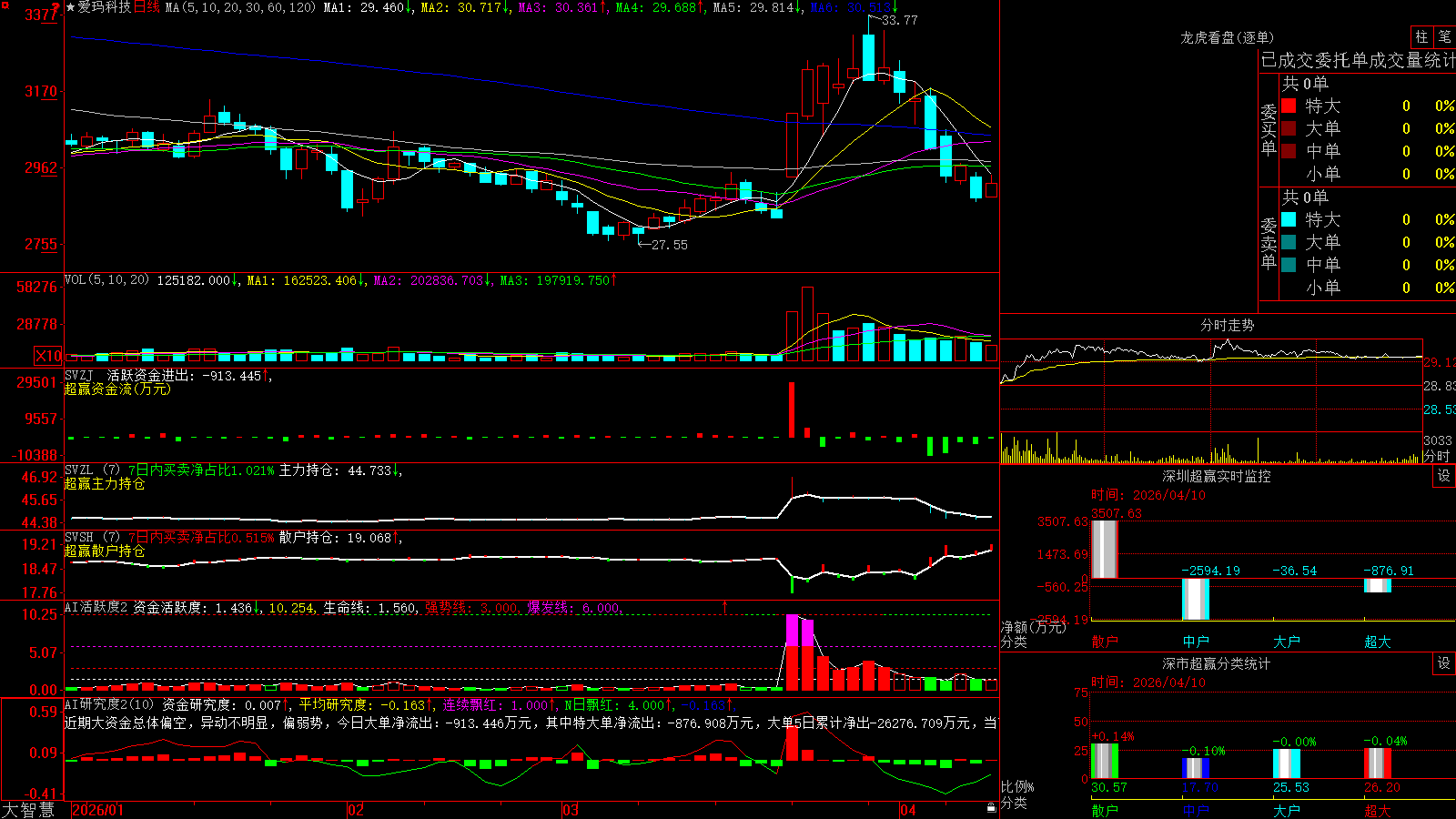
Task: Click the 小单 row in 委卖单 section
Action: click(x=1368, y=288)
